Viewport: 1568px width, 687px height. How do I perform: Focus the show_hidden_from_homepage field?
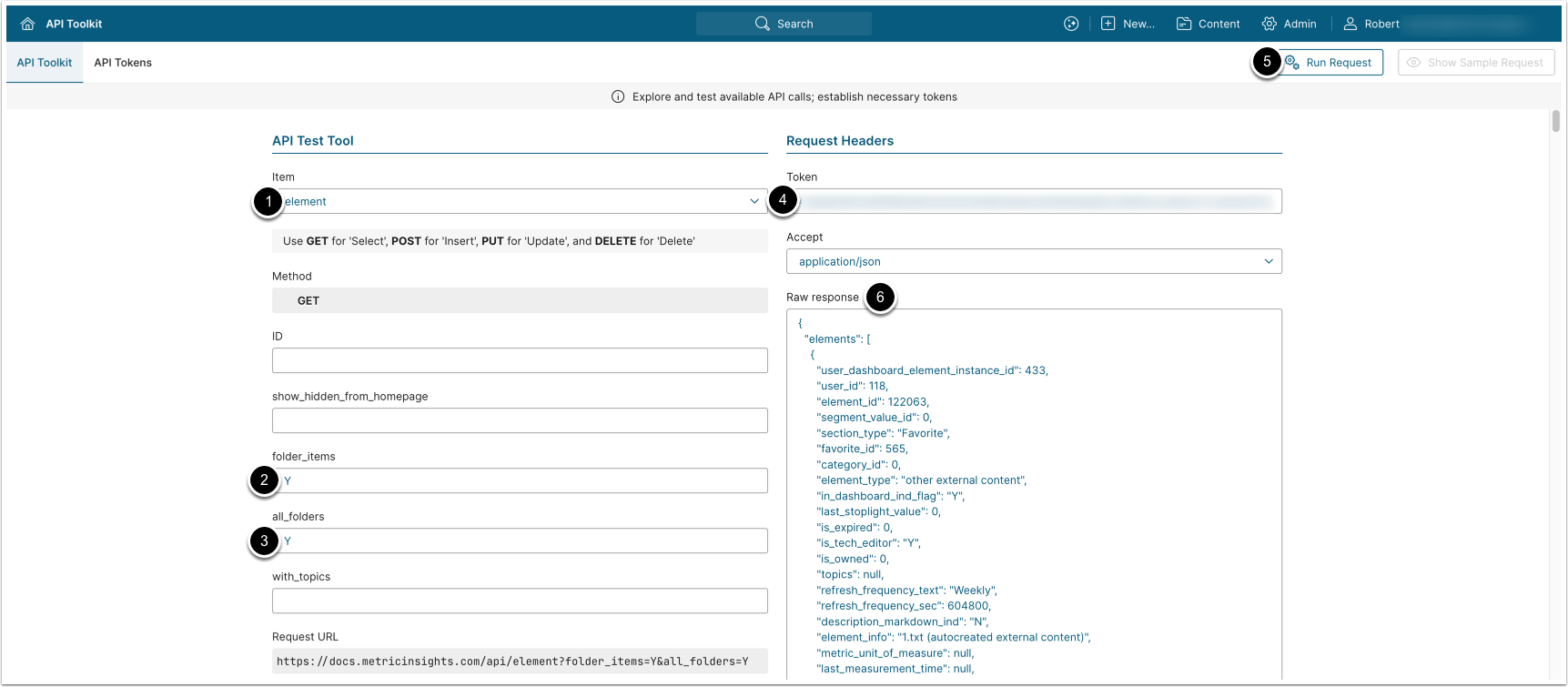click(x=520, y=420)
